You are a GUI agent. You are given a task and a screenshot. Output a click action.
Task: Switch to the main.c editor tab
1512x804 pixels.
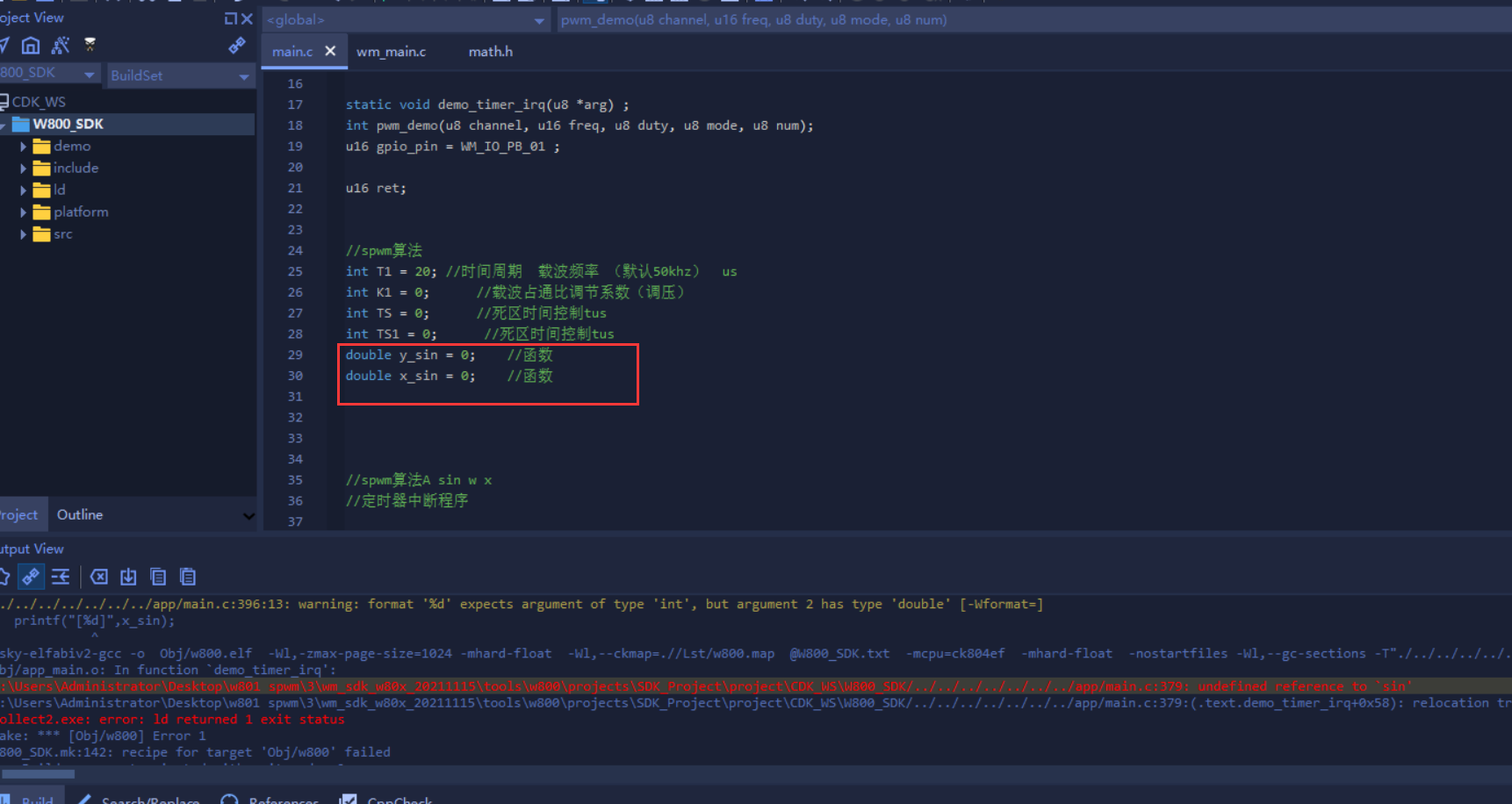click(x=292, y=52)
